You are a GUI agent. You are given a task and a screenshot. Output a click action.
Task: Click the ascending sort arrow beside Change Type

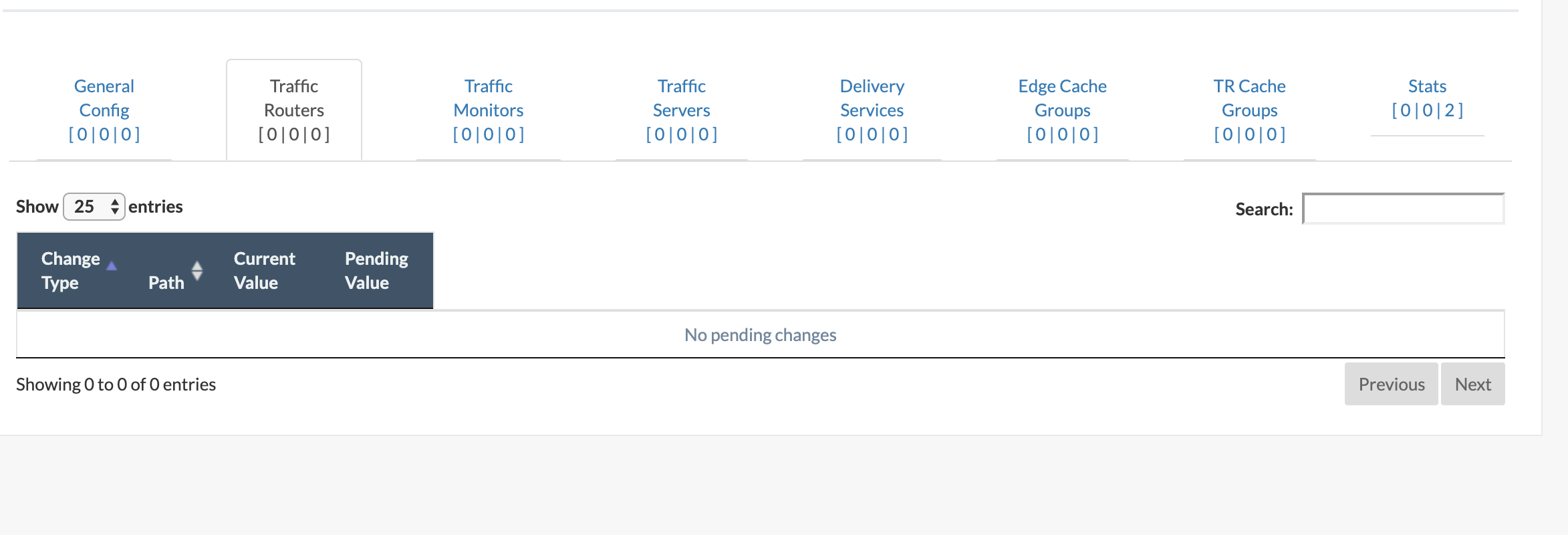point(112,265)
